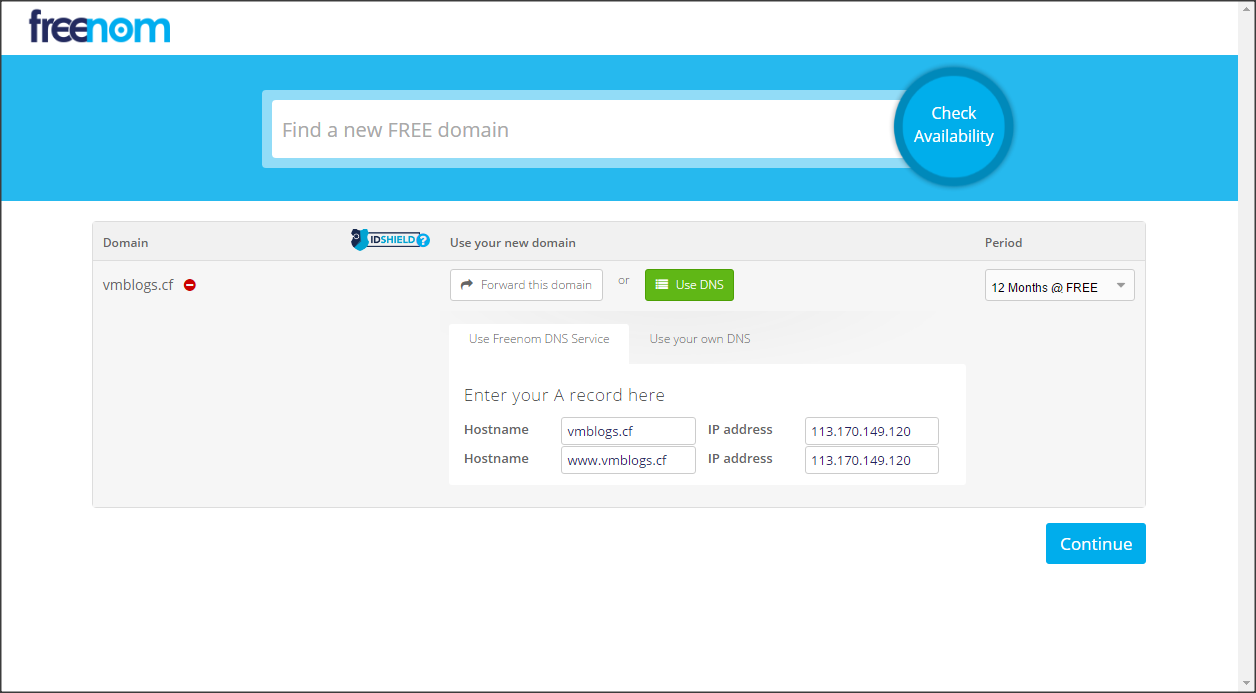The image size is (1256, 693).
Task: Remove vmblogs.cf using the red icon
Action: tap(190, 285)
